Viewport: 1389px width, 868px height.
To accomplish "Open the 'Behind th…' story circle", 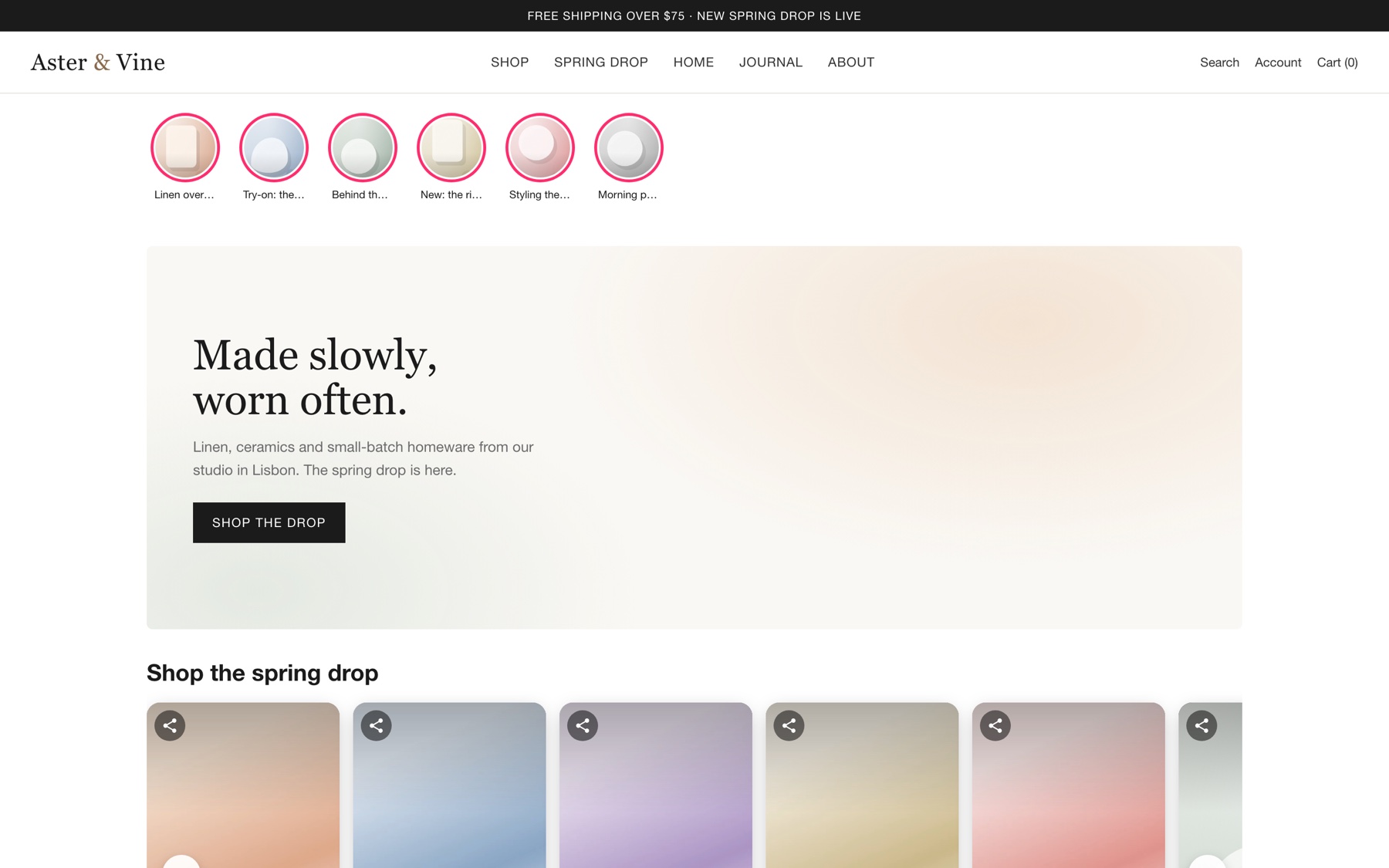I will 363,147.
